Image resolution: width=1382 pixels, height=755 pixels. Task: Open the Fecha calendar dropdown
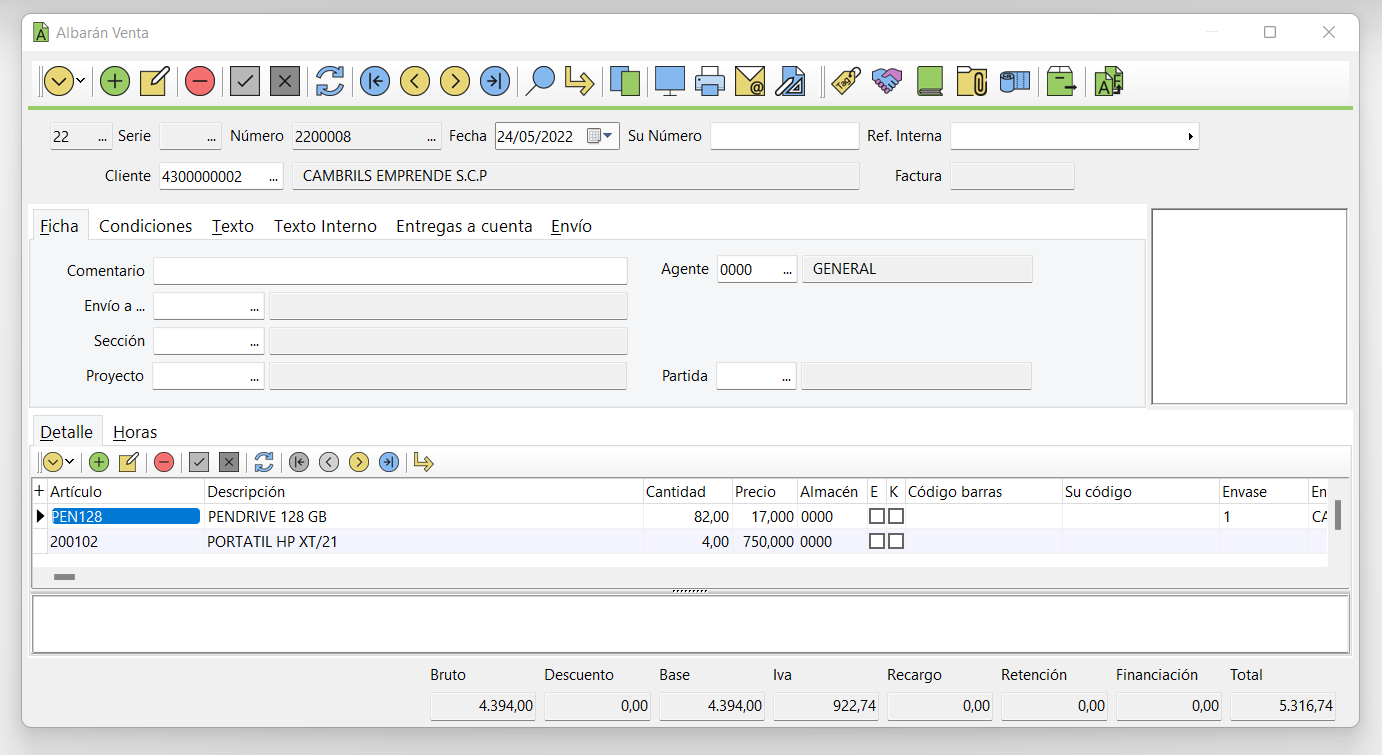(600, 136)
